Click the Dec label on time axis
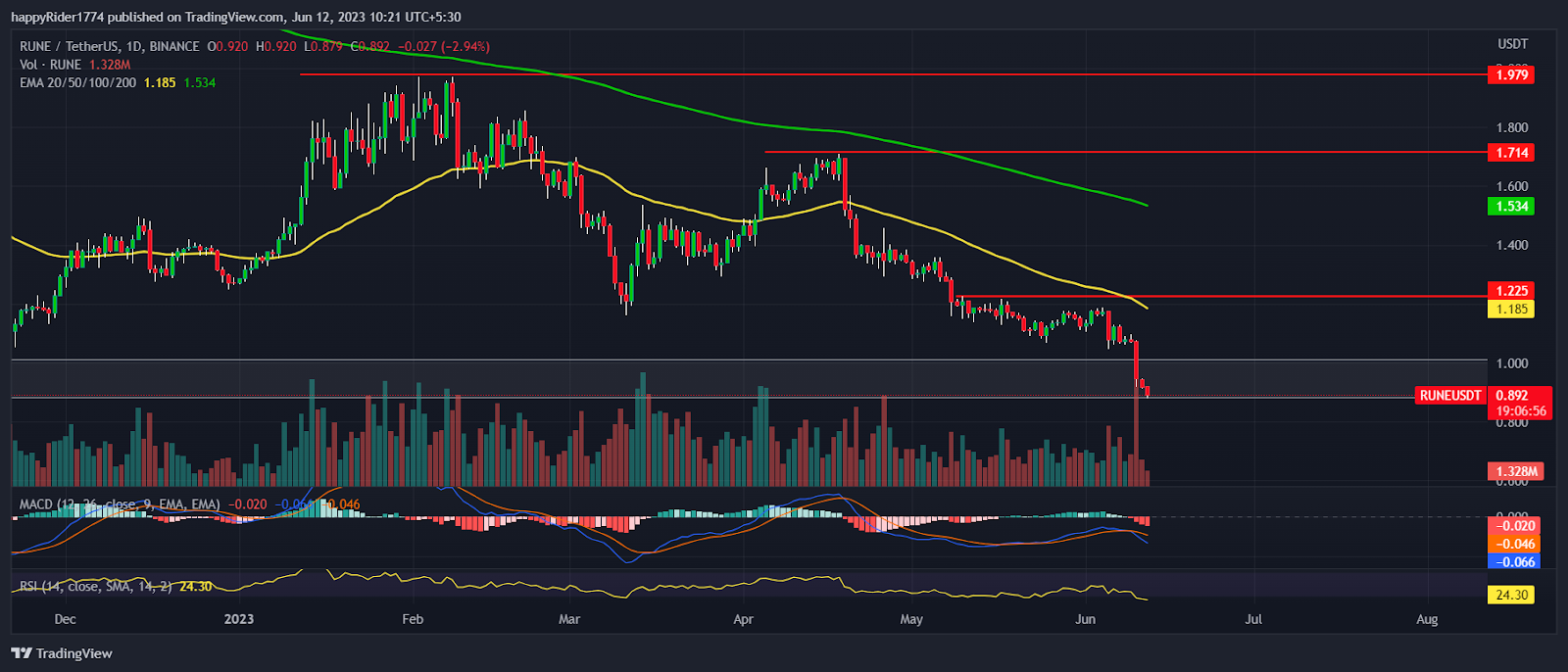The width and height of the screenshot is (1568, 672). pyautogui.click(x=65, y=619)
